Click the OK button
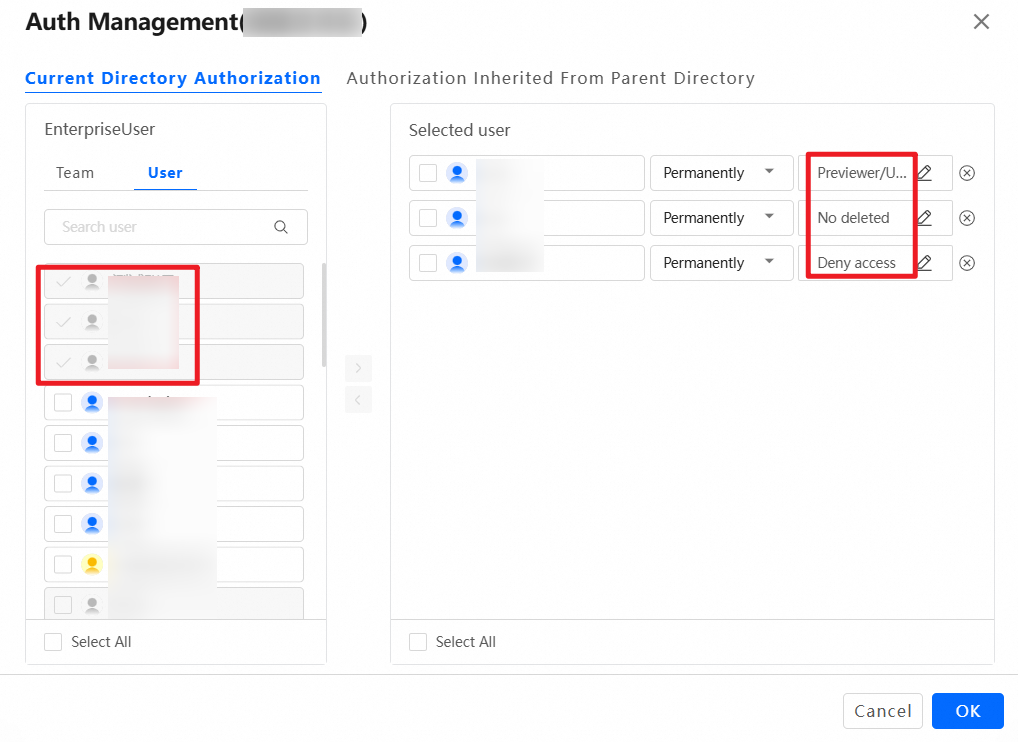The height and width of the screenshot is (742, 1018). point(967,711)
